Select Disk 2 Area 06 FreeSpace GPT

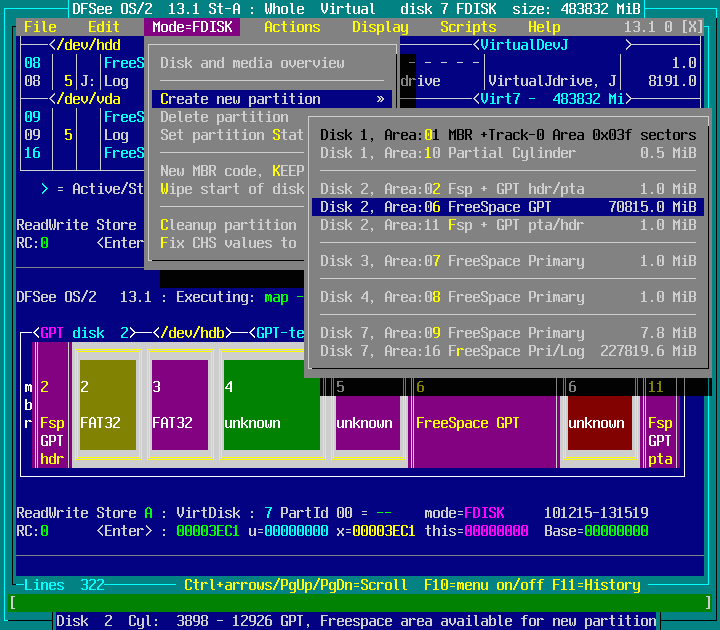coord(508,207)
